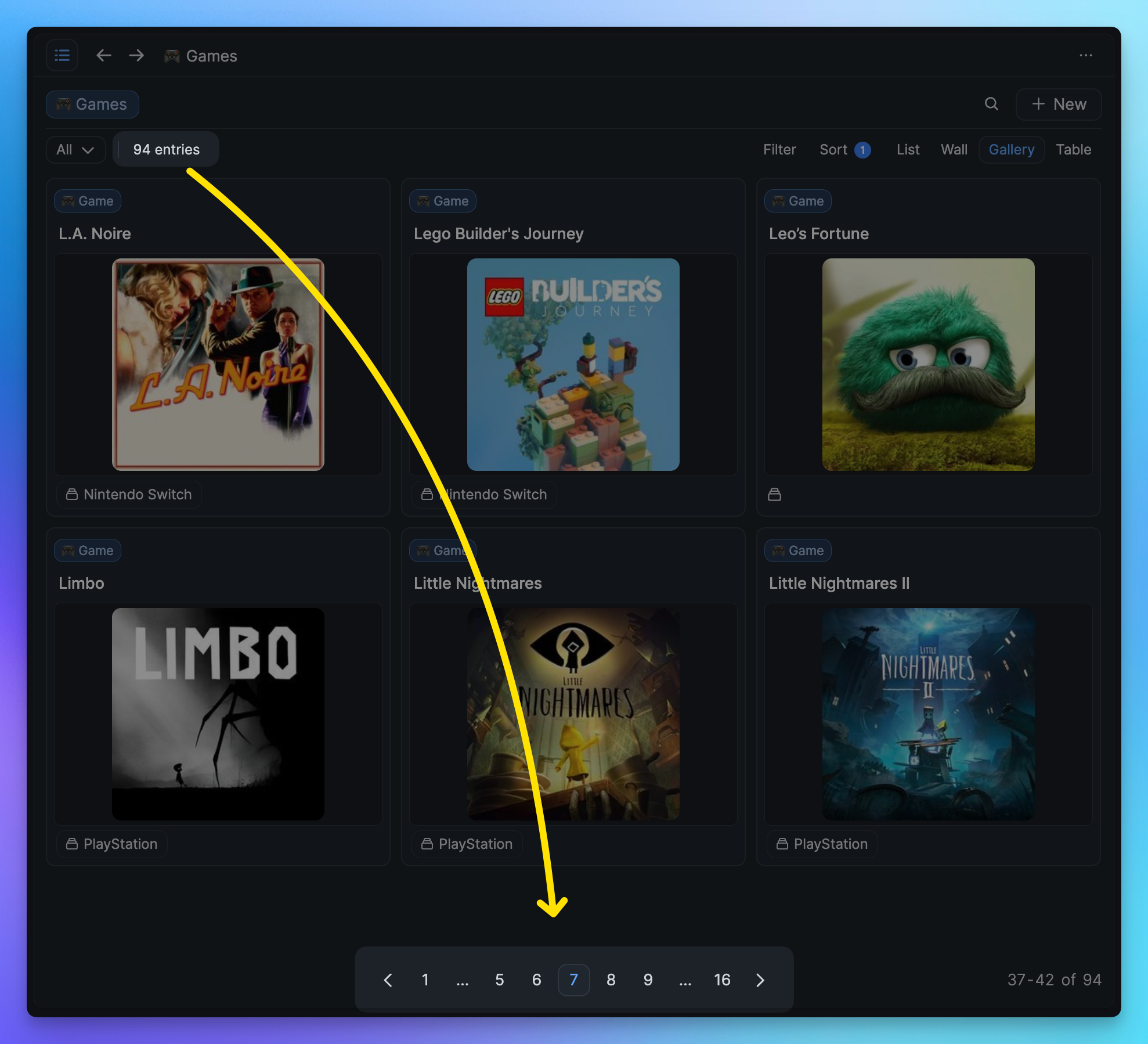Open the Filter options
The height and width of the screenshot is (1044, 1148).
click(779, 150)
